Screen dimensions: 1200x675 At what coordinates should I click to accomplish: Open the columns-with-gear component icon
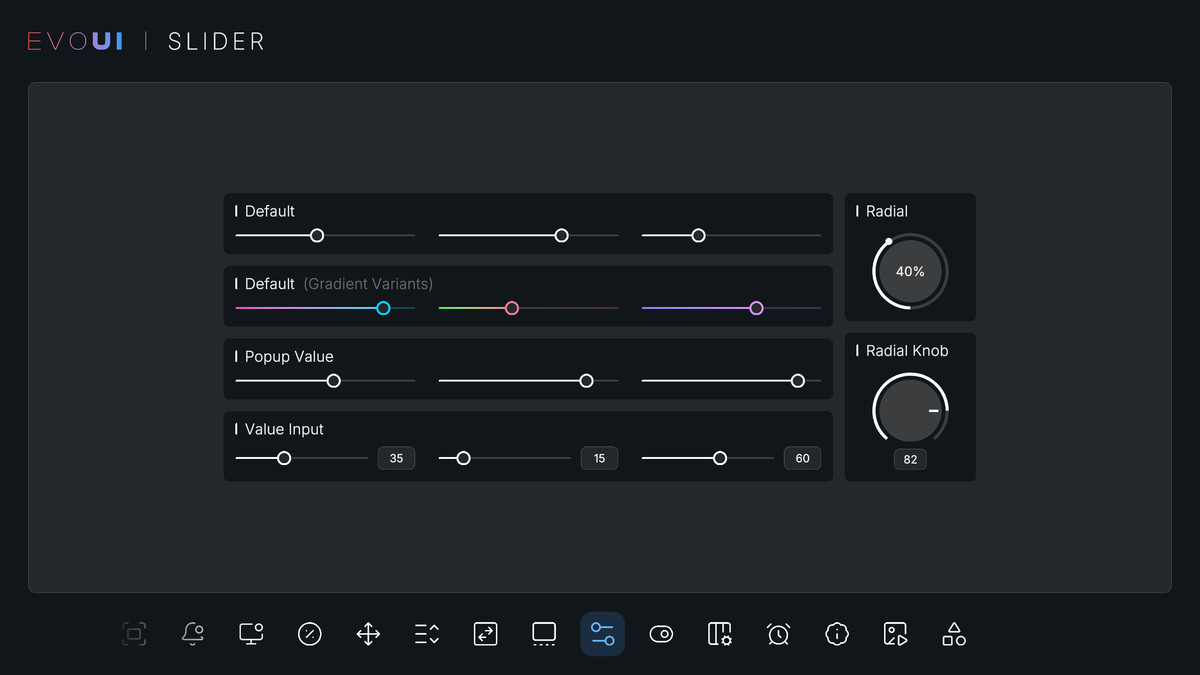tap(720, 633)
